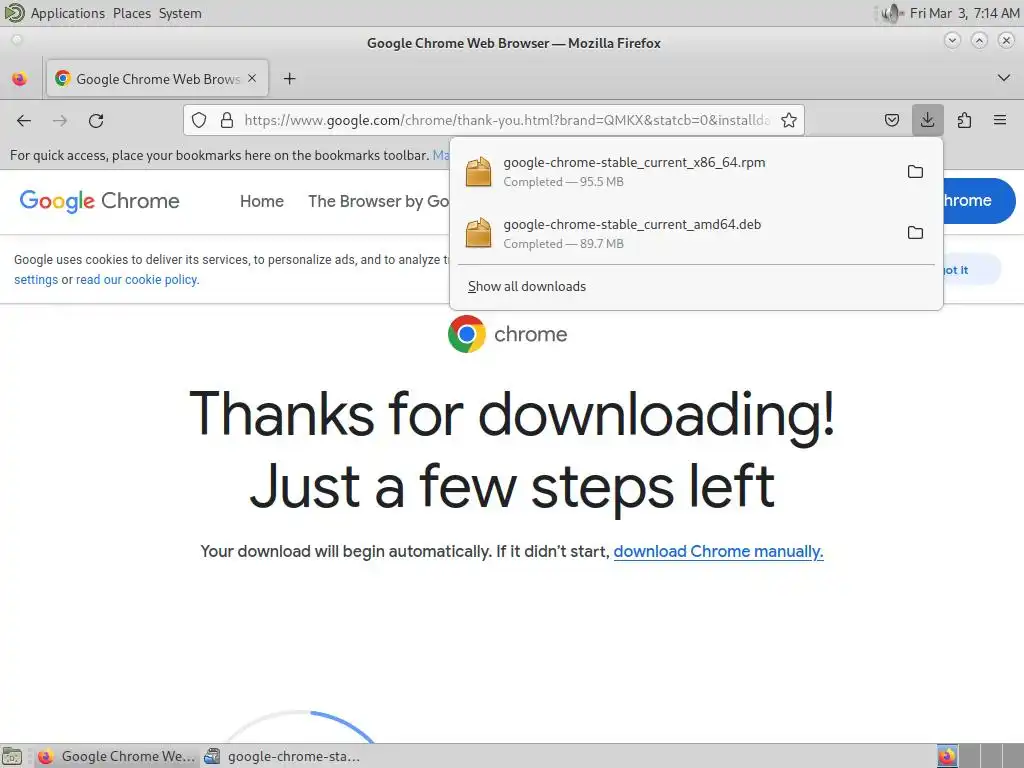Open the cookie settings link
The height and width of the screenshot is (768, 1024).
(36, 280)
